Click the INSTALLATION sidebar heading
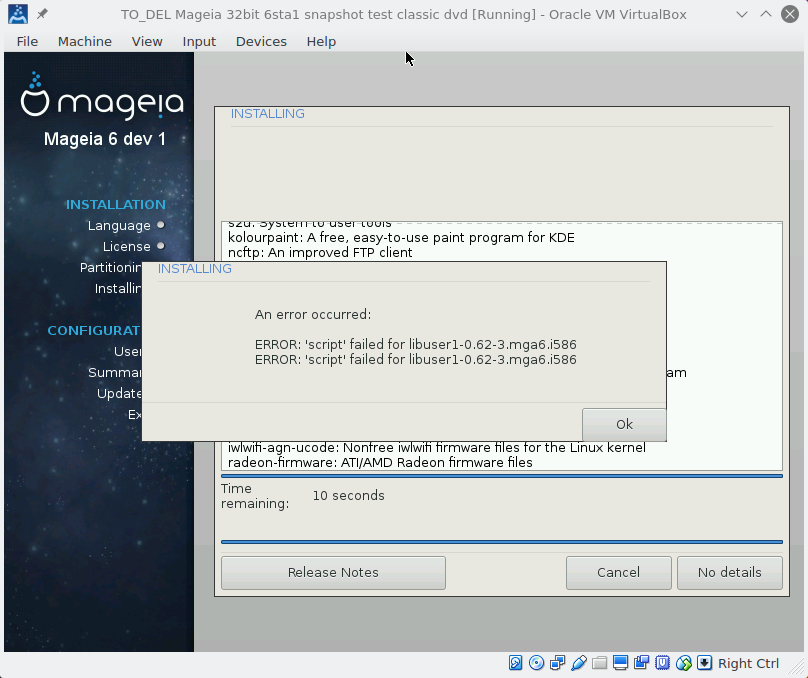This screenshot has height=678, width=808. (x=115, y=205)
